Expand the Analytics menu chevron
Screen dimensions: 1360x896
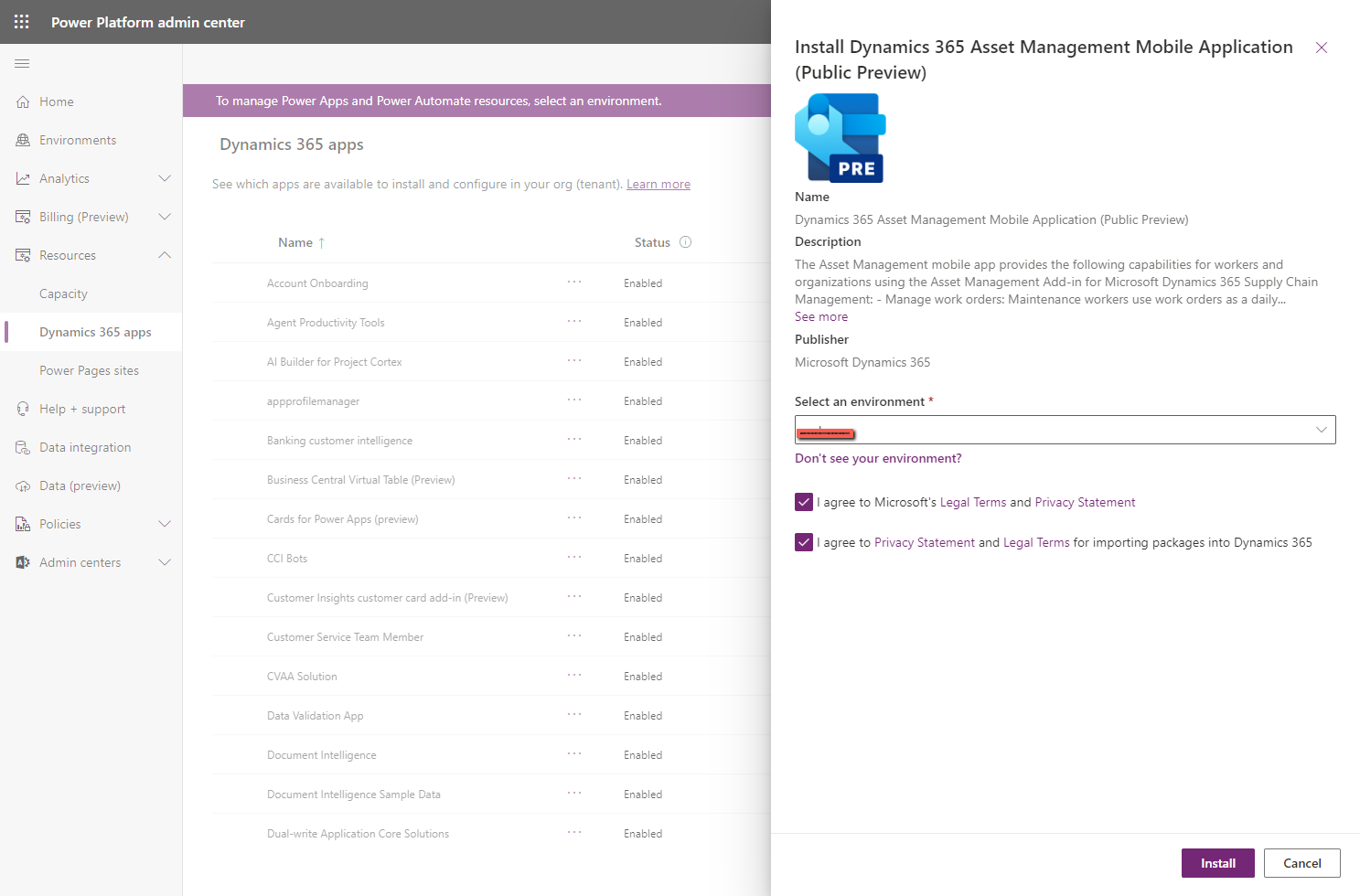[x=165, y=178]
